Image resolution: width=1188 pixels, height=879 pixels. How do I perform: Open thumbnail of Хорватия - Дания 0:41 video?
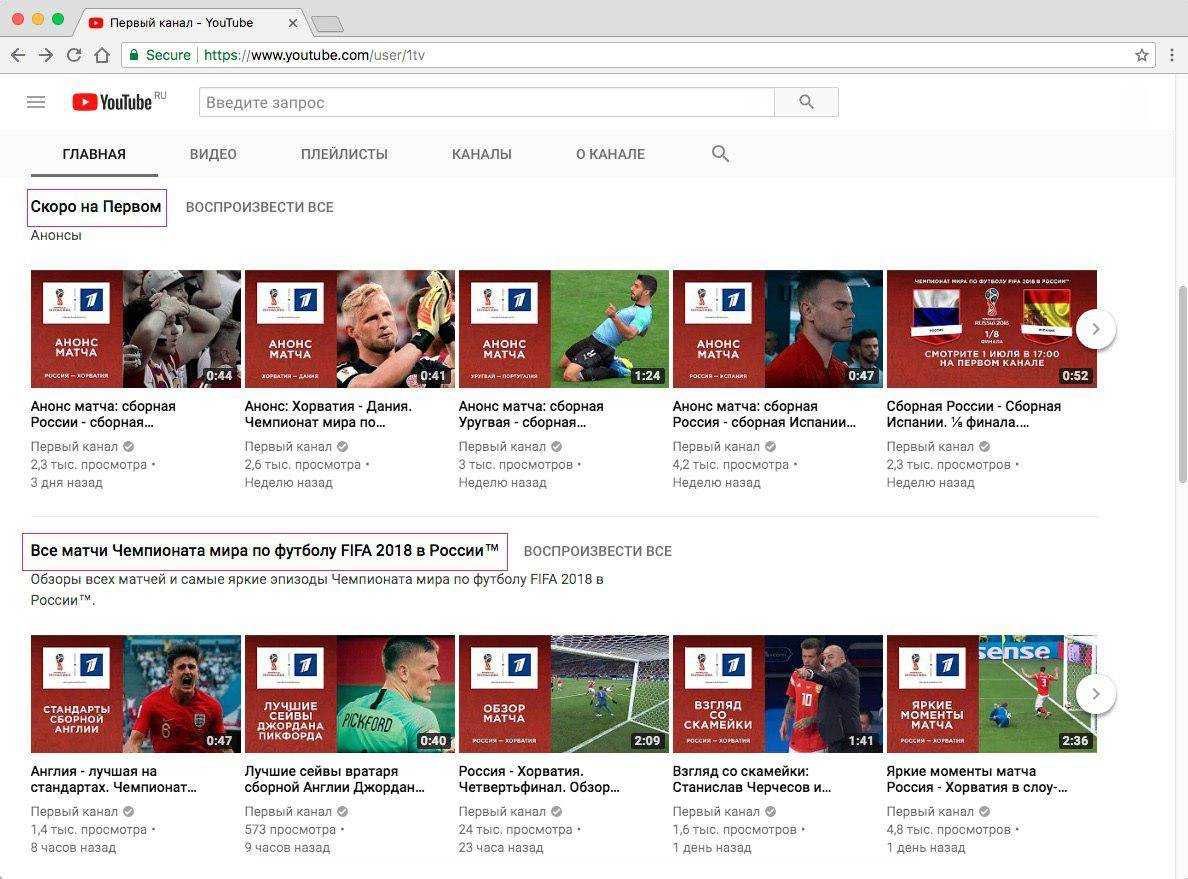click(349, 329)
